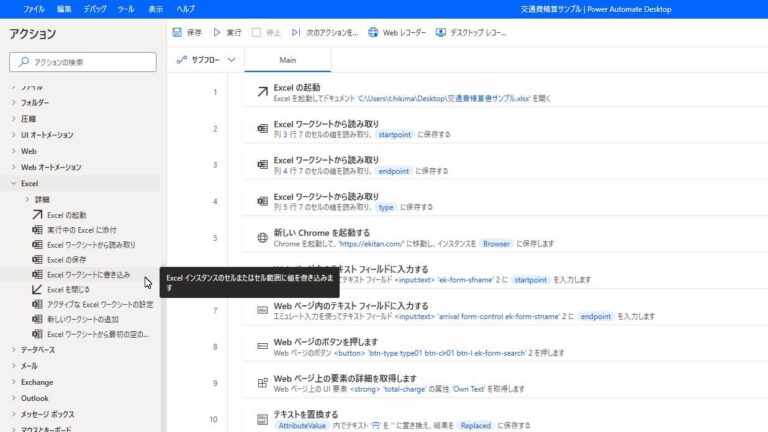Expand the Web オートメーション group
768x432 pixels.
(x=14, y=167)
